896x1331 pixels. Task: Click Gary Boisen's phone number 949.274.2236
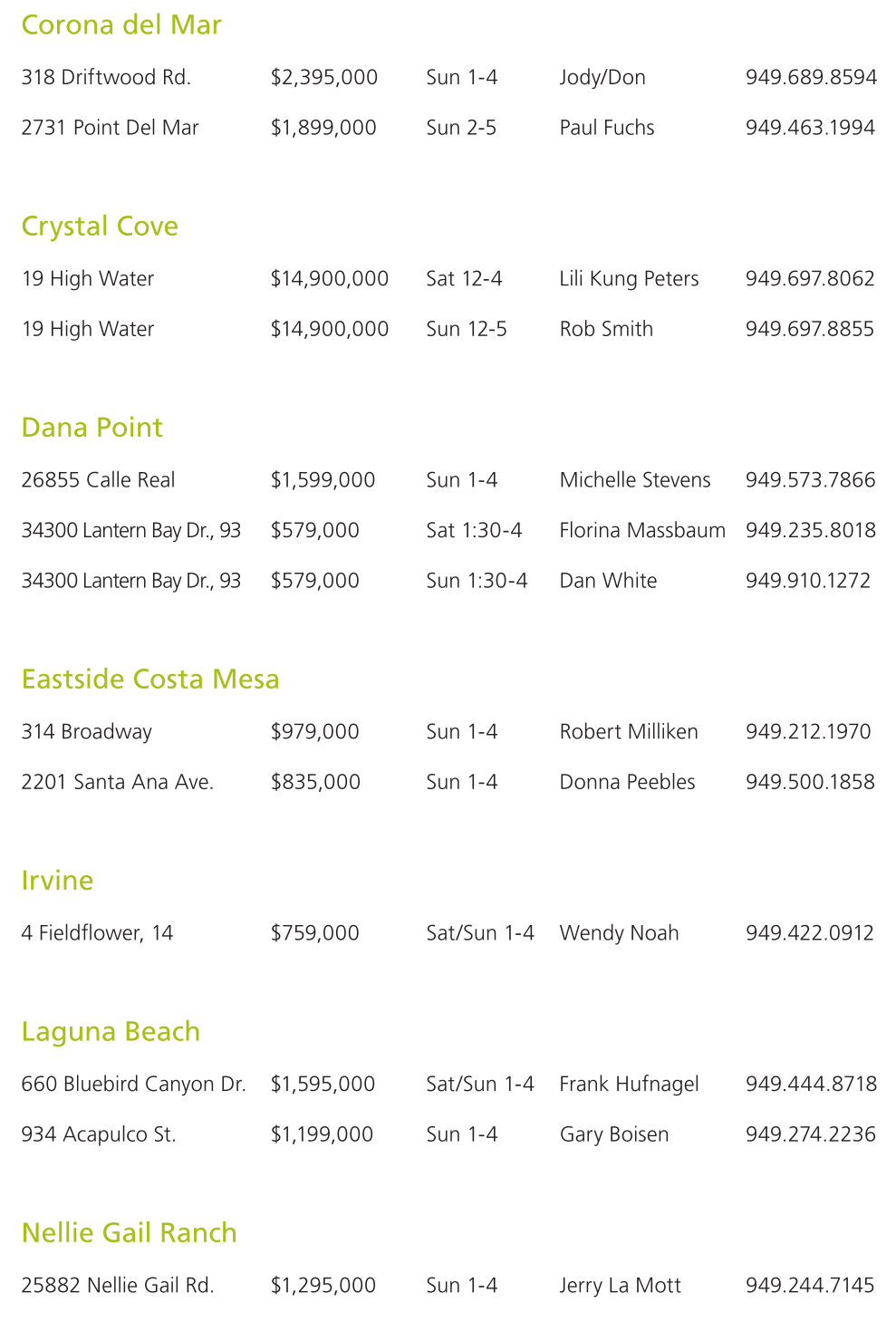[811, 1134]
